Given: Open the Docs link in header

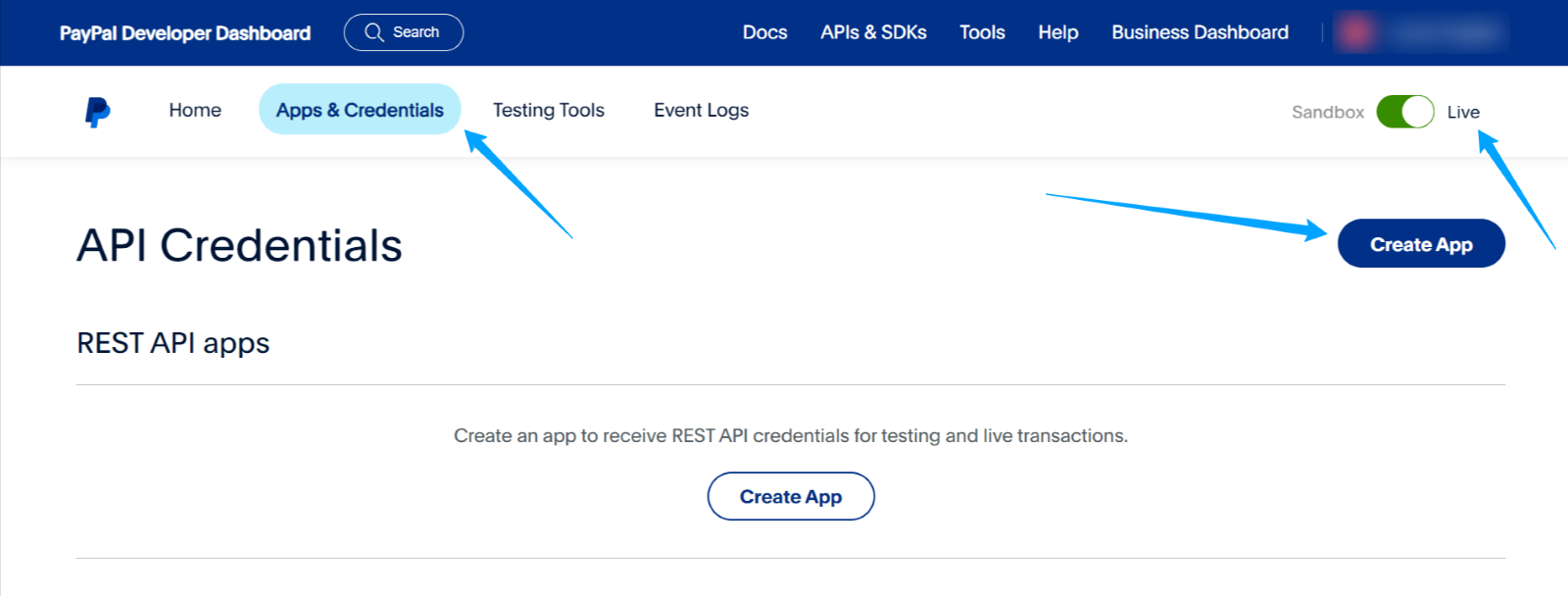Looking at the screenshot, I should (x=764, y=32).
